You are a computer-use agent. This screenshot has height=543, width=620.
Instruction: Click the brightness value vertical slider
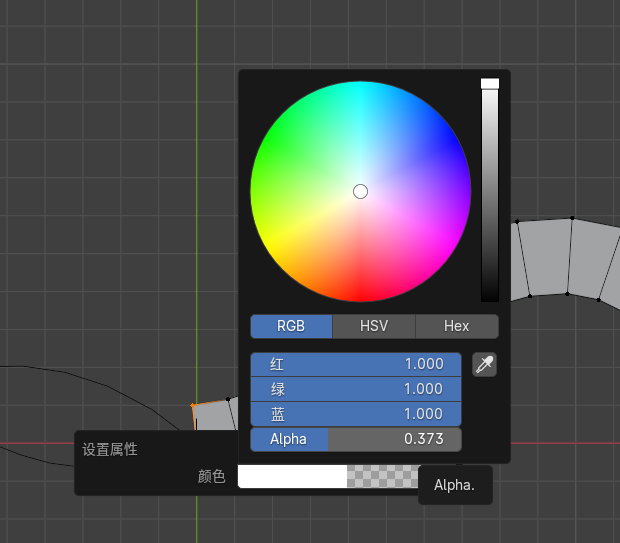(490, 190)
